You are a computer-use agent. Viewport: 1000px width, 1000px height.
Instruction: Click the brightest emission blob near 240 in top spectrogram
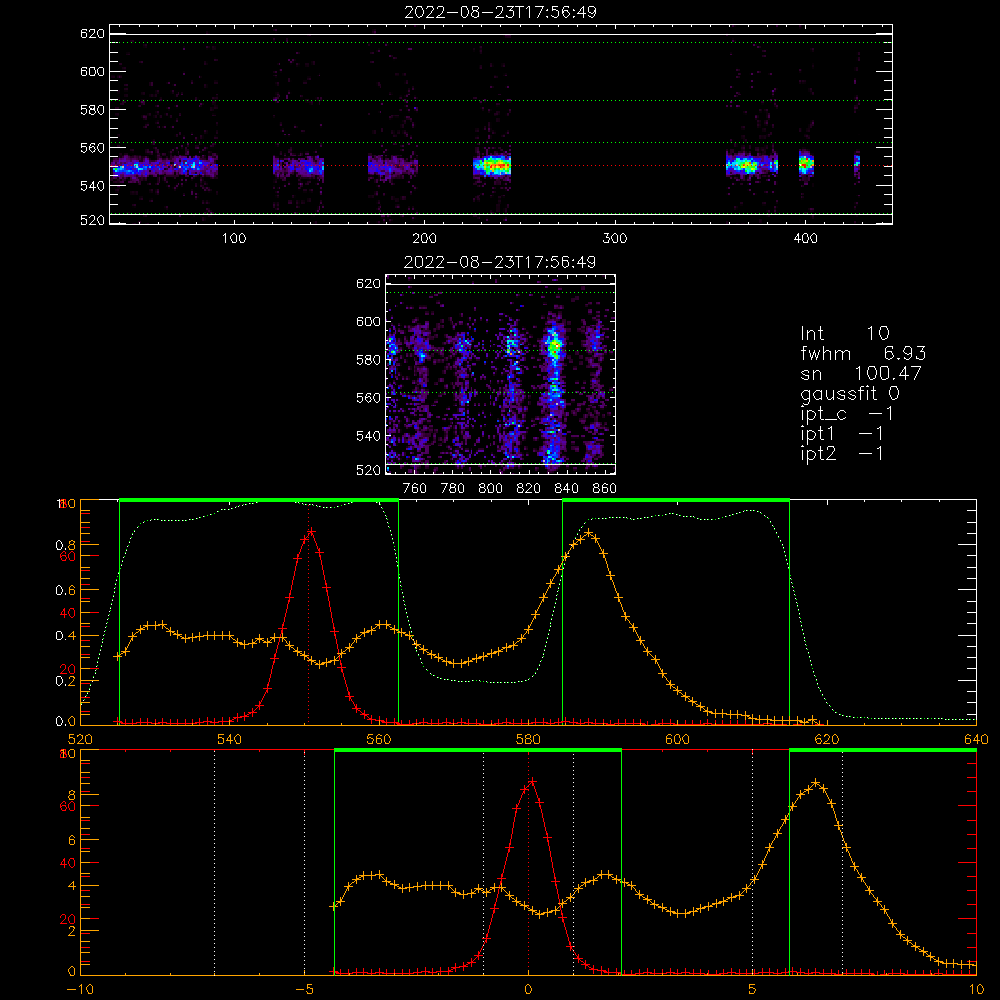tap(492, 166)
